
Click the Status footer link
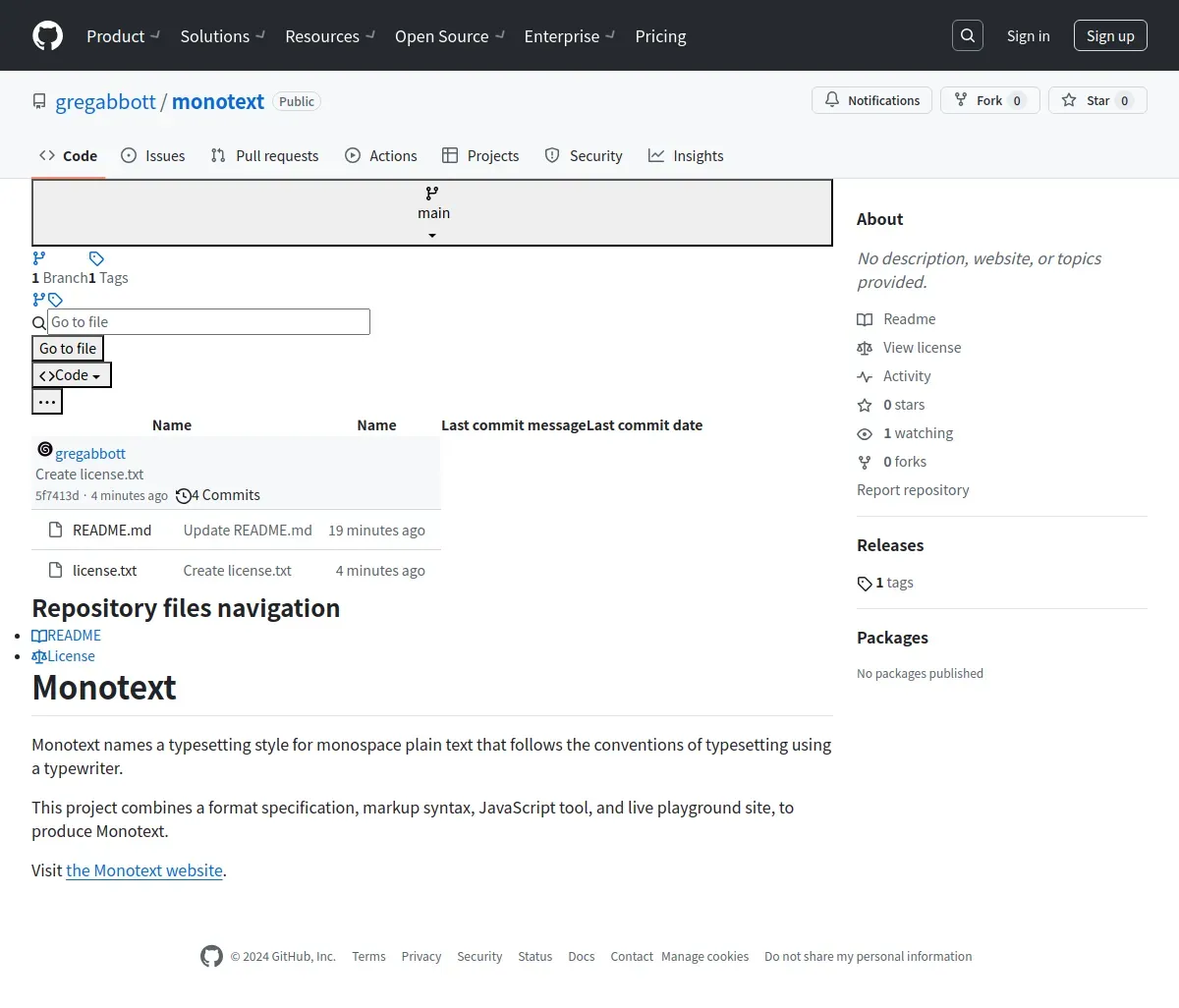tap(535, 957)
